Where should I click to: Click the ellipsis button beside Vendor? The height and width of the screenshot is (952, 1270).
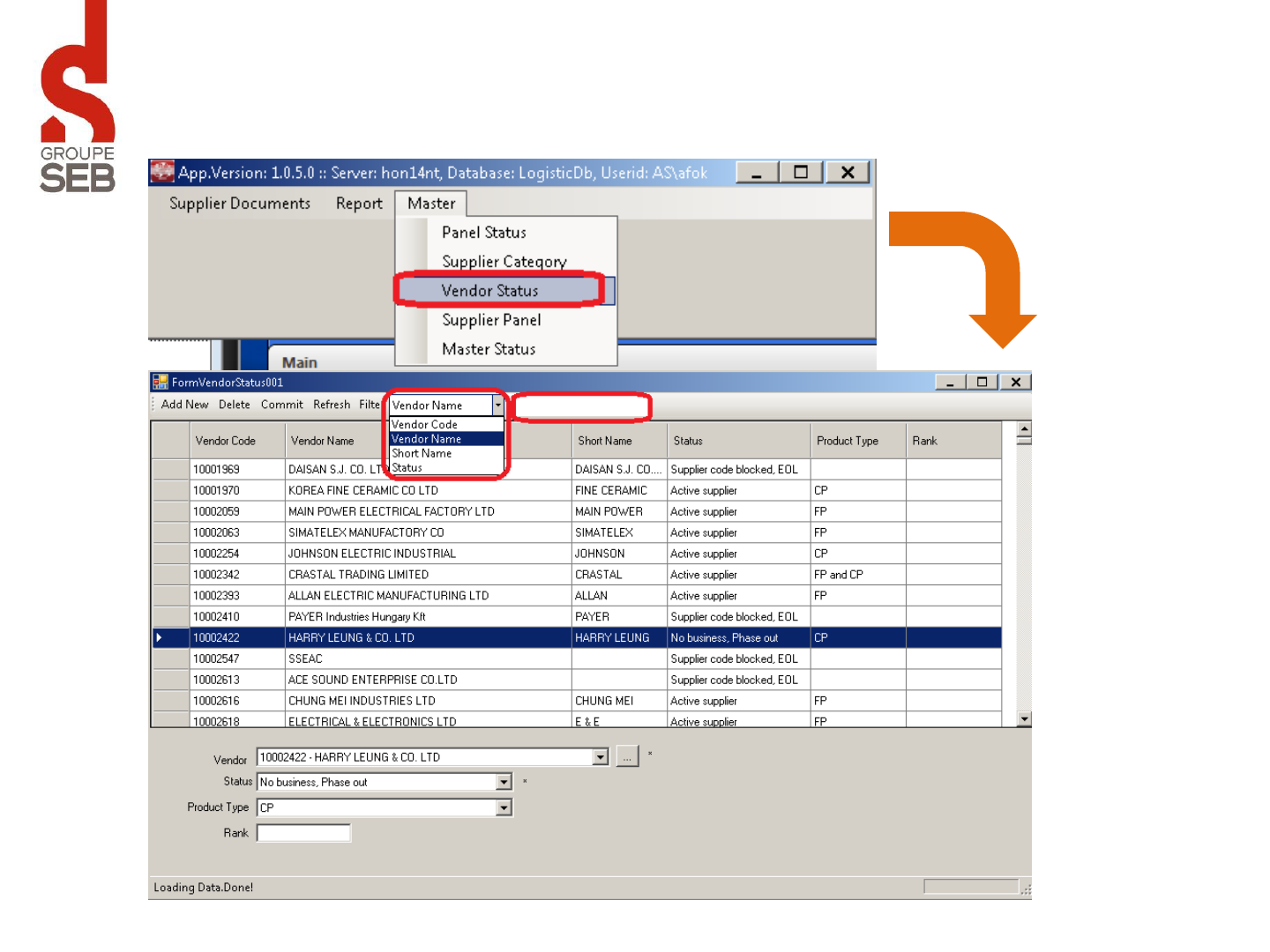pos(627,756)
